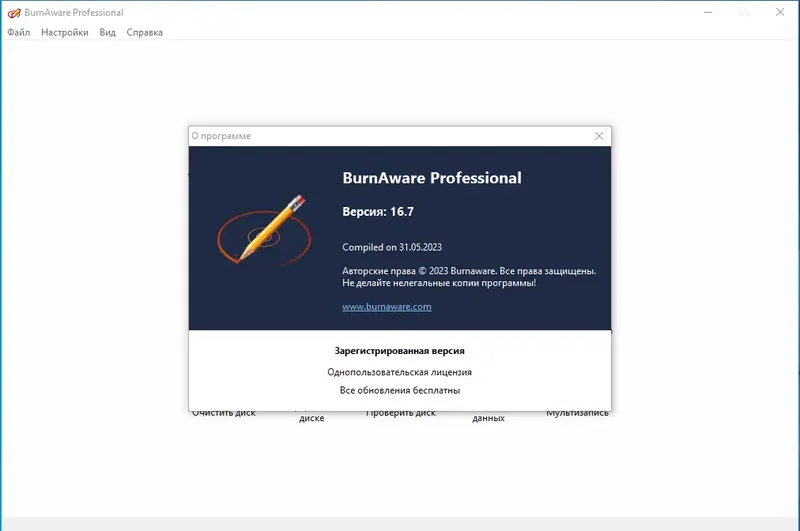Click 'Compiled on 31.05.2023' text
This screenshot has height=531, width=800.
coord(392,247)
